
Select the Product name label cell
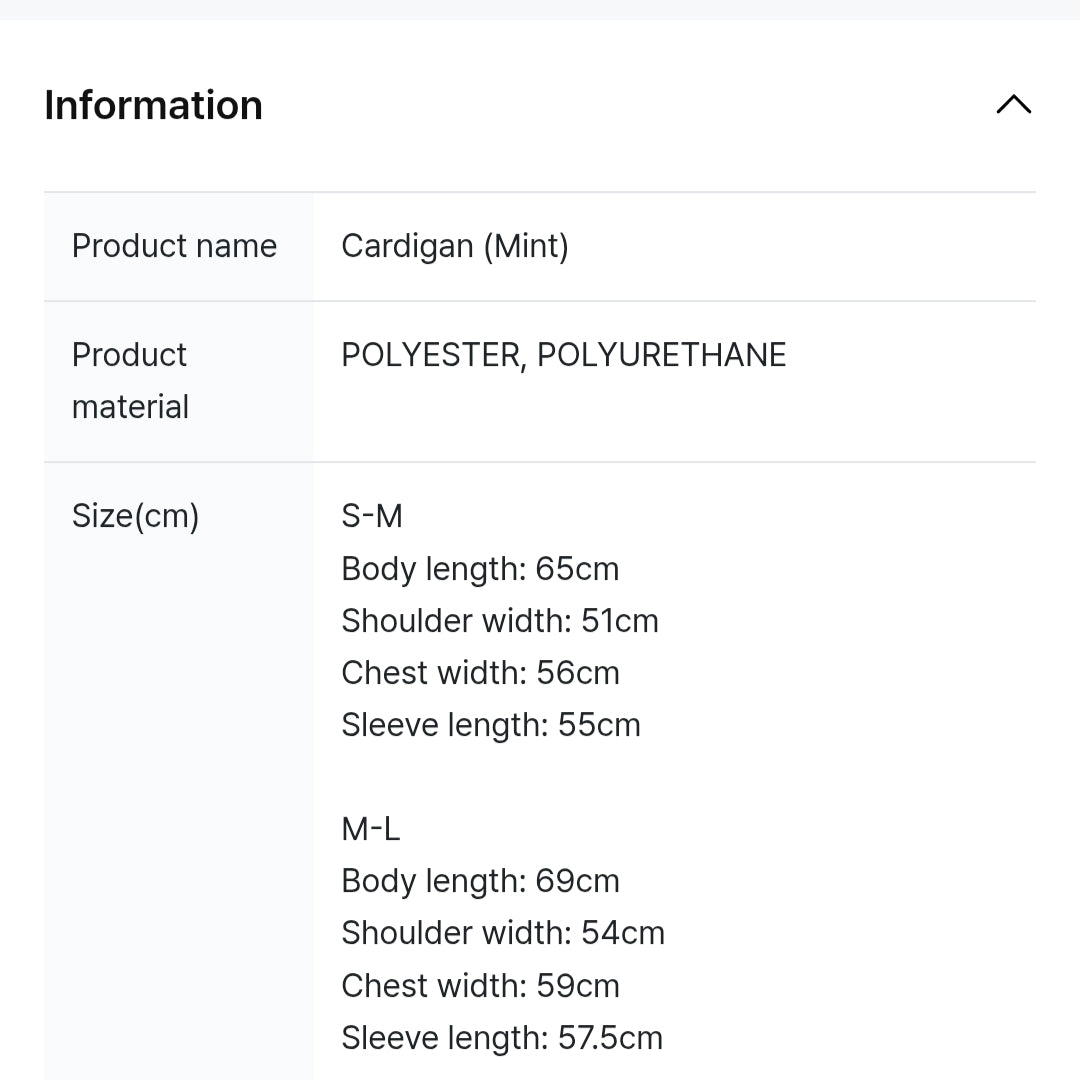pos(174,246)
